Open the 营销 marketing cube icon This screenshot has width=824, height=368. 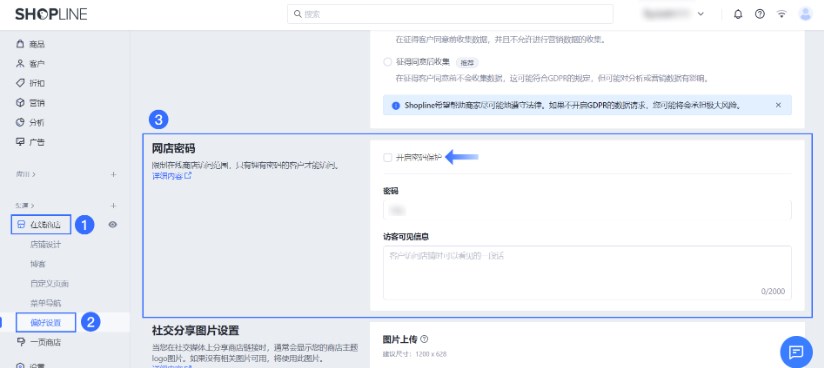[20, 103]
